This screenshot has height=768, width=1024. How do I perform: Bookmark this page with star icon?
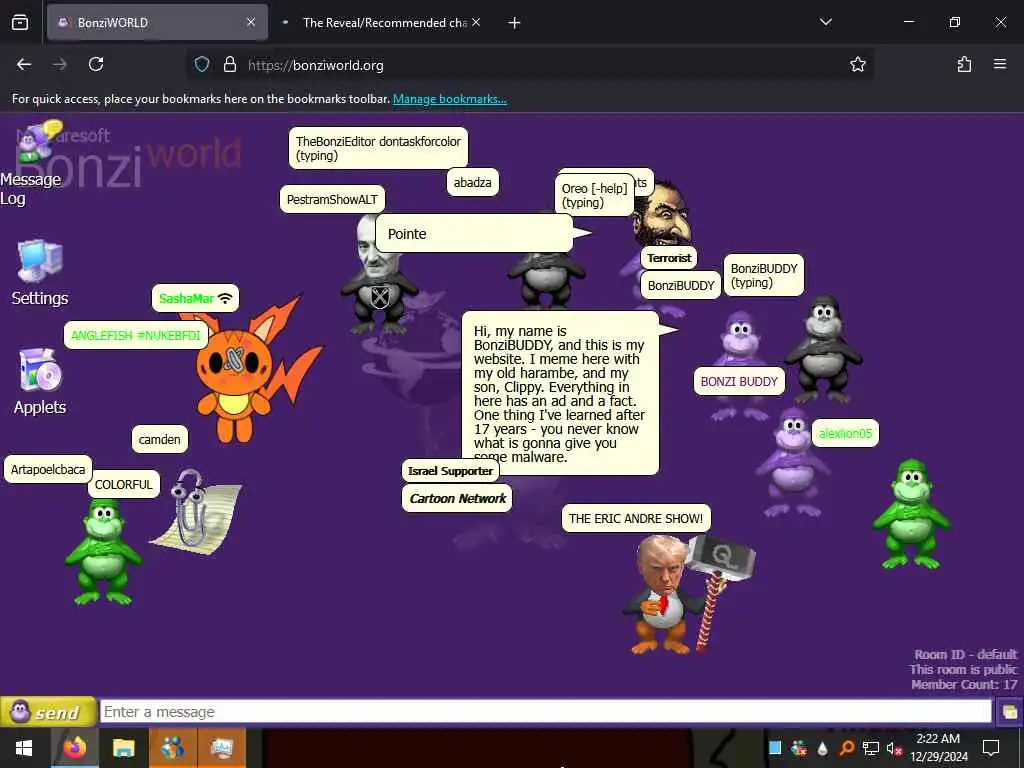point(857,64)
